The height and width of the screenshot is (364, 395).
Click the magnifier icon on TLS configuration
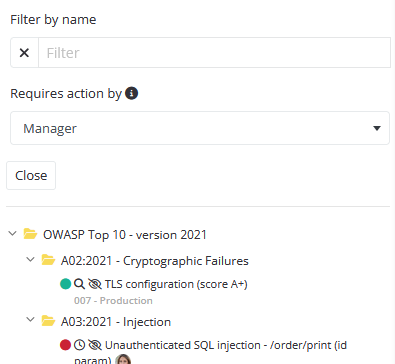(79, 284)
